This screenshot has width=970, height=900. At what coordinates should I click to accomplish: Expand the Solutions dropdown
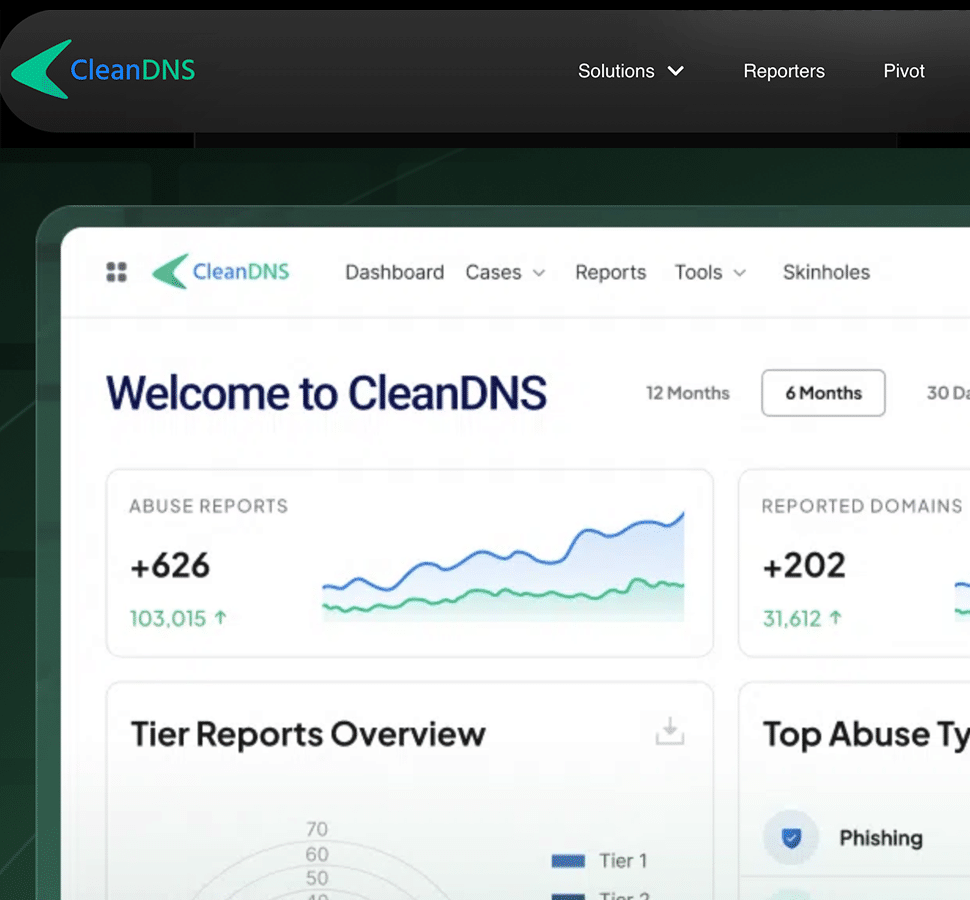pos(630,71)
